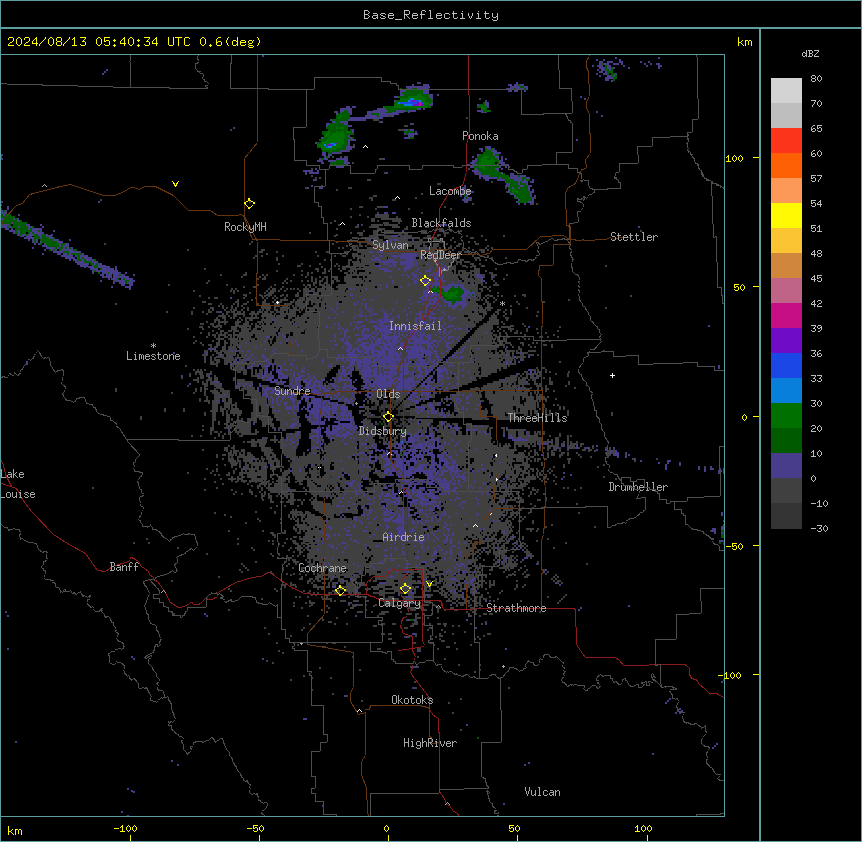The width and height of the screenshot is (862, 842).
Task: Click the HighRiver town label
Action: tap(430, 743)
